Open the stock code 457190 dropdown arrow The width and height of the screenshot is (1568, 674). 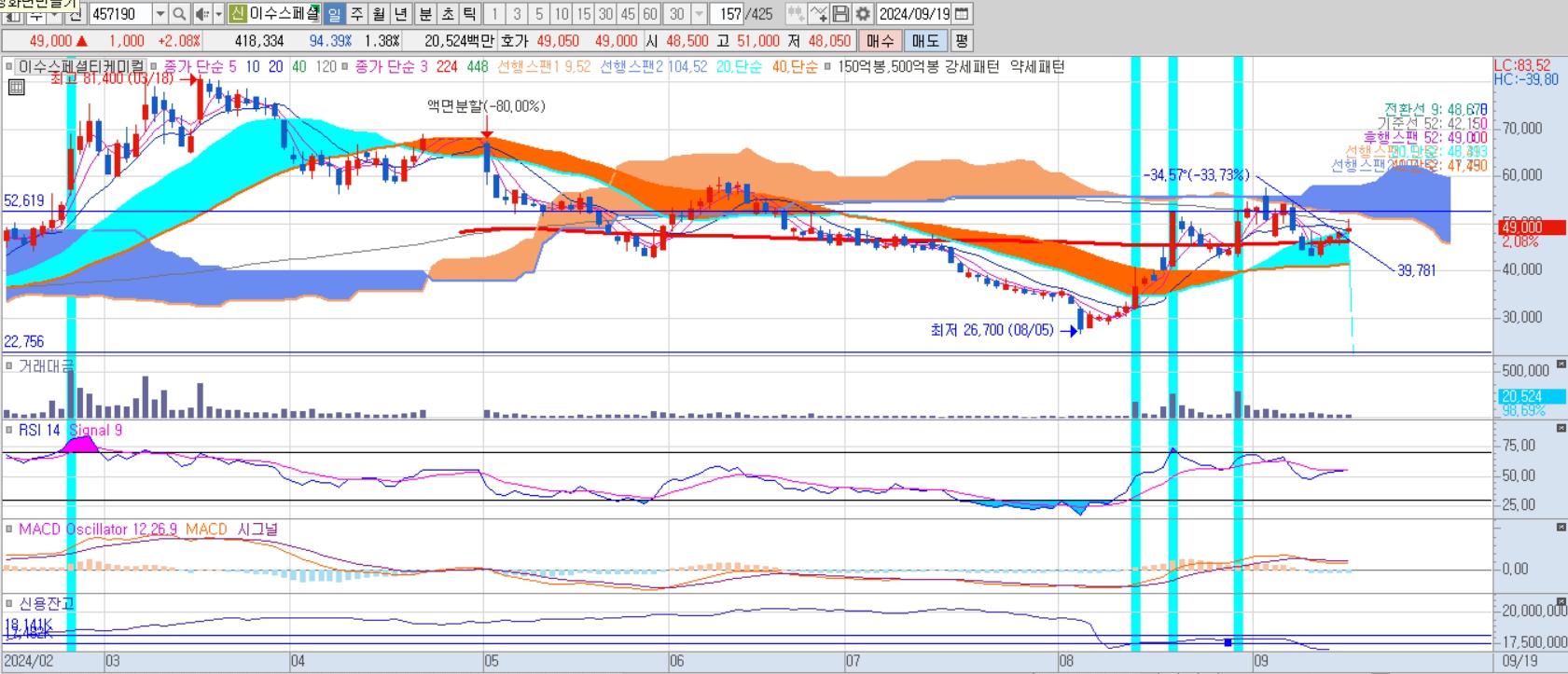click(x=160, y=14)
